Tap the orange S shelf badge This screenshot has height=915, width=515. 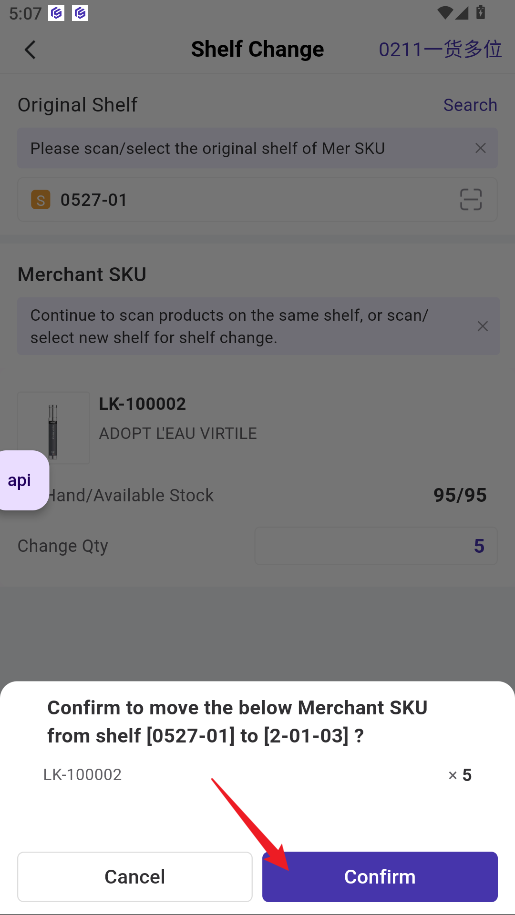[x=40, y=200]
